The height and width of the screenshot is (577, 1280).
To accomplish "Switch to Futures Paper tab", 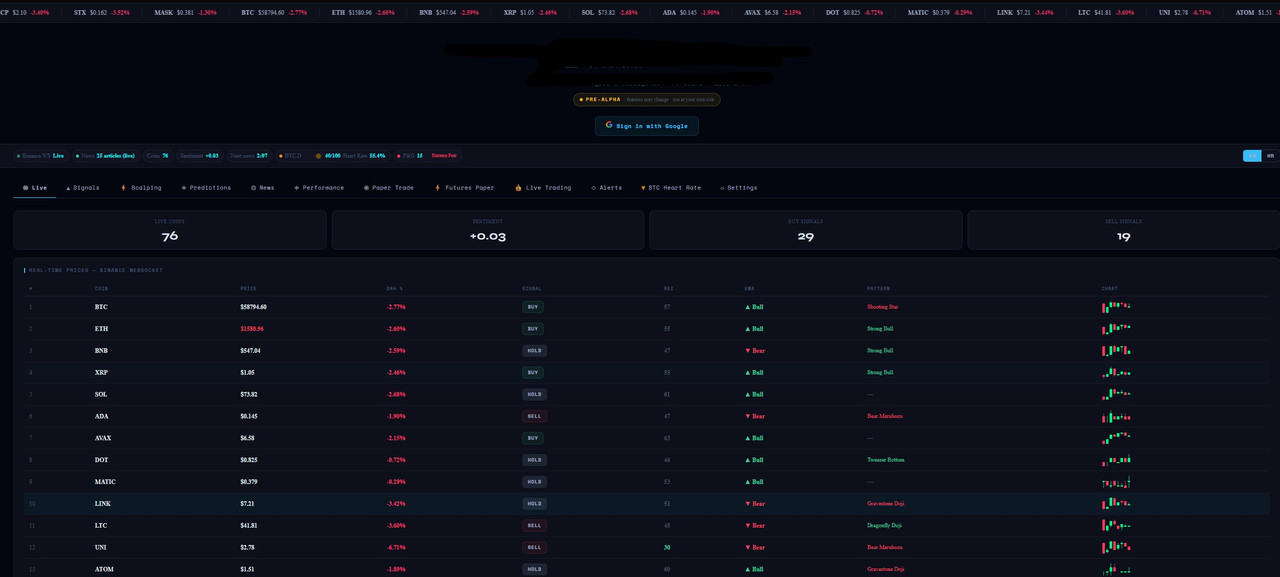I will [464, 188].
